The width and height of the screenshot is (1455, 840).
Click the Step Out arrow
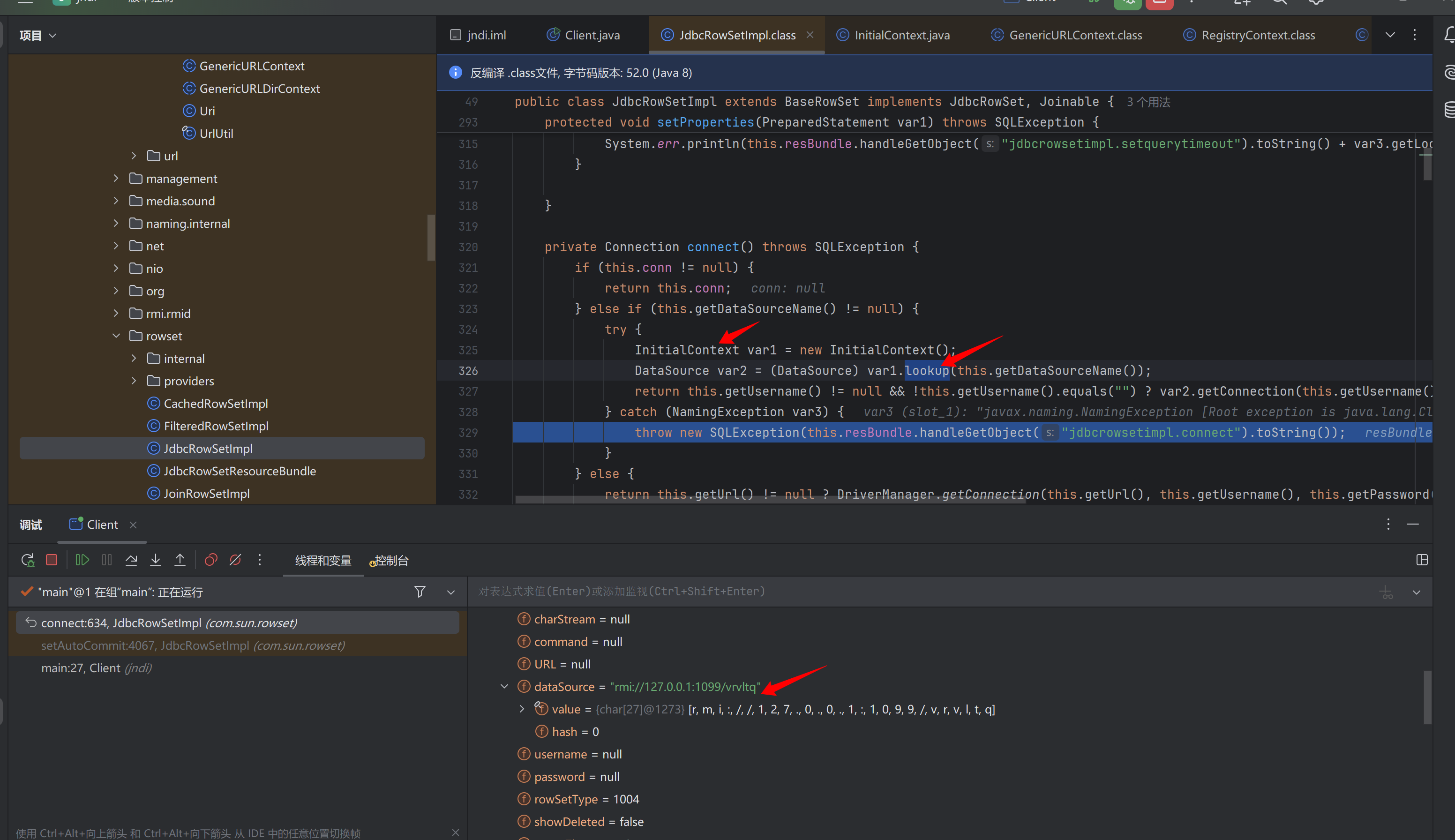pos(180,560)
